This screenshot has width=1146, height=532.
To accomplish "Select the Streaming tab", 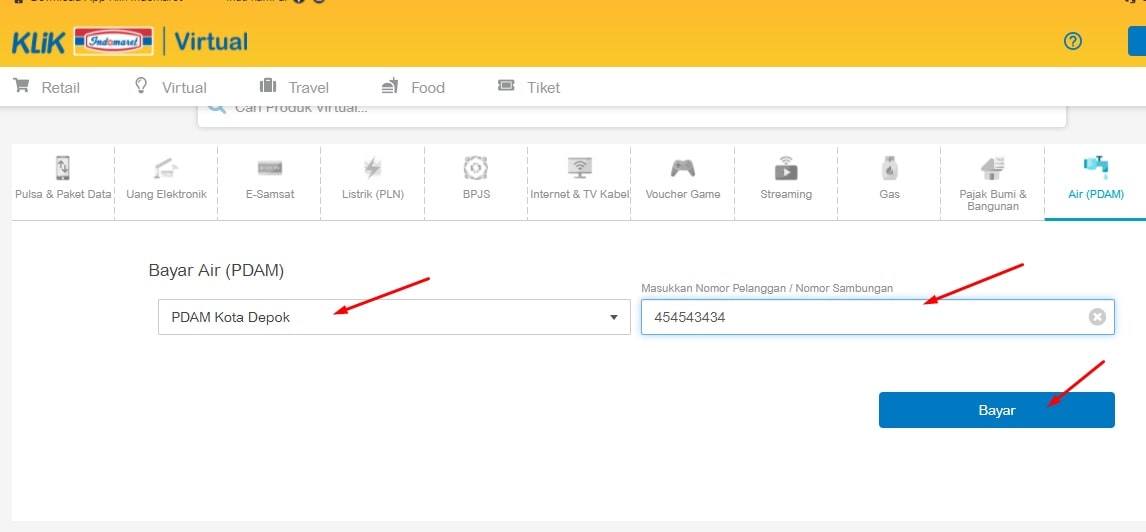I will 786,183.
